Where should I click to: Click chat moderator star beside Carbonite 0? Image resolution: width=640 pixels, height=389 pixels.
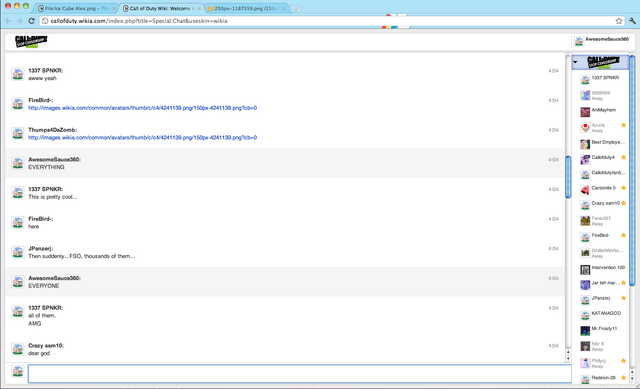(623, 188)
